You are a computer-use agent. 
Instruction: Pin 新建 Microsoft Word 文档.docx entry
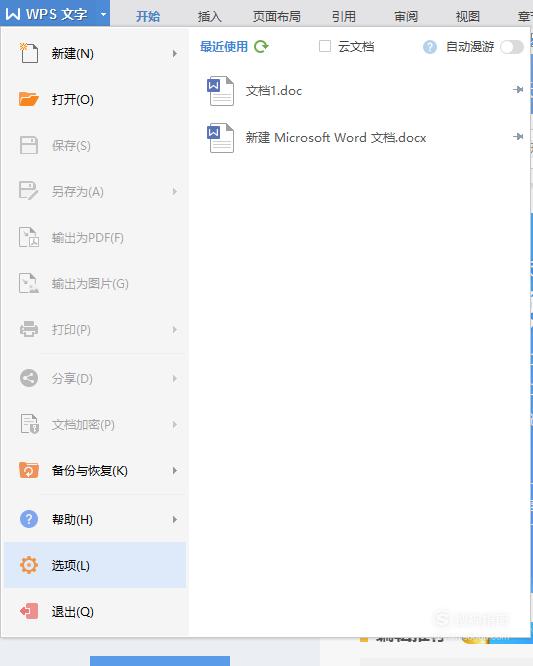tap(518, 136)
